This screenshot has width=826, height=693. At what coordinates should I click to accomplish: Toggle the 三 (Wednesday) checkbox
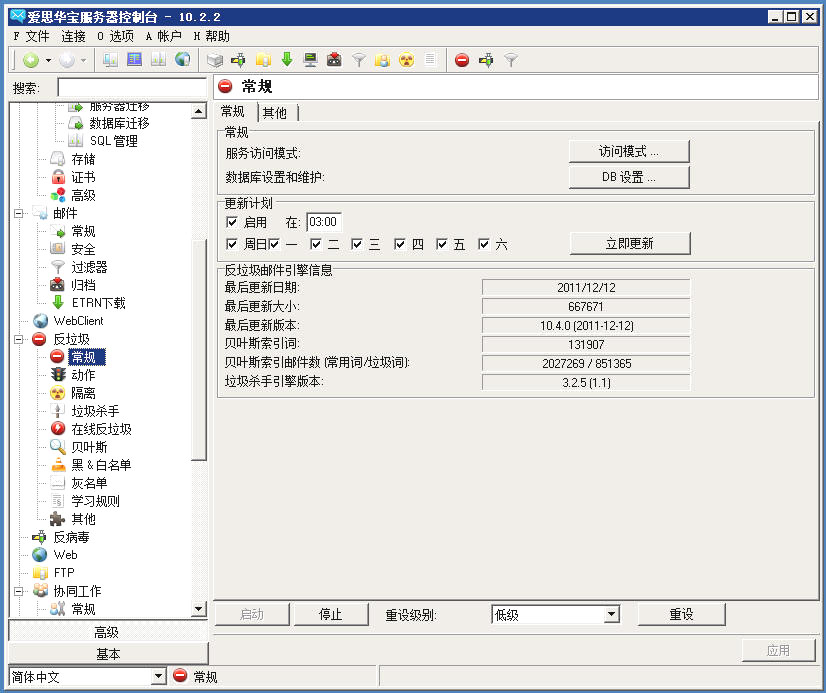(357, 244)
